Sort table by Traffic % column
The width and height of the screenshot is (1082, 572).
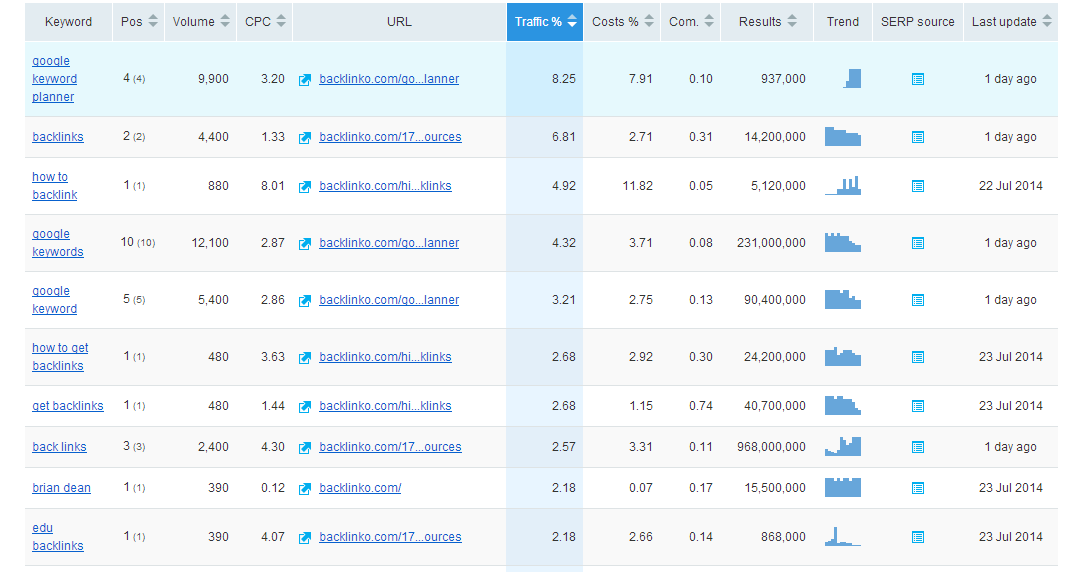544,22
